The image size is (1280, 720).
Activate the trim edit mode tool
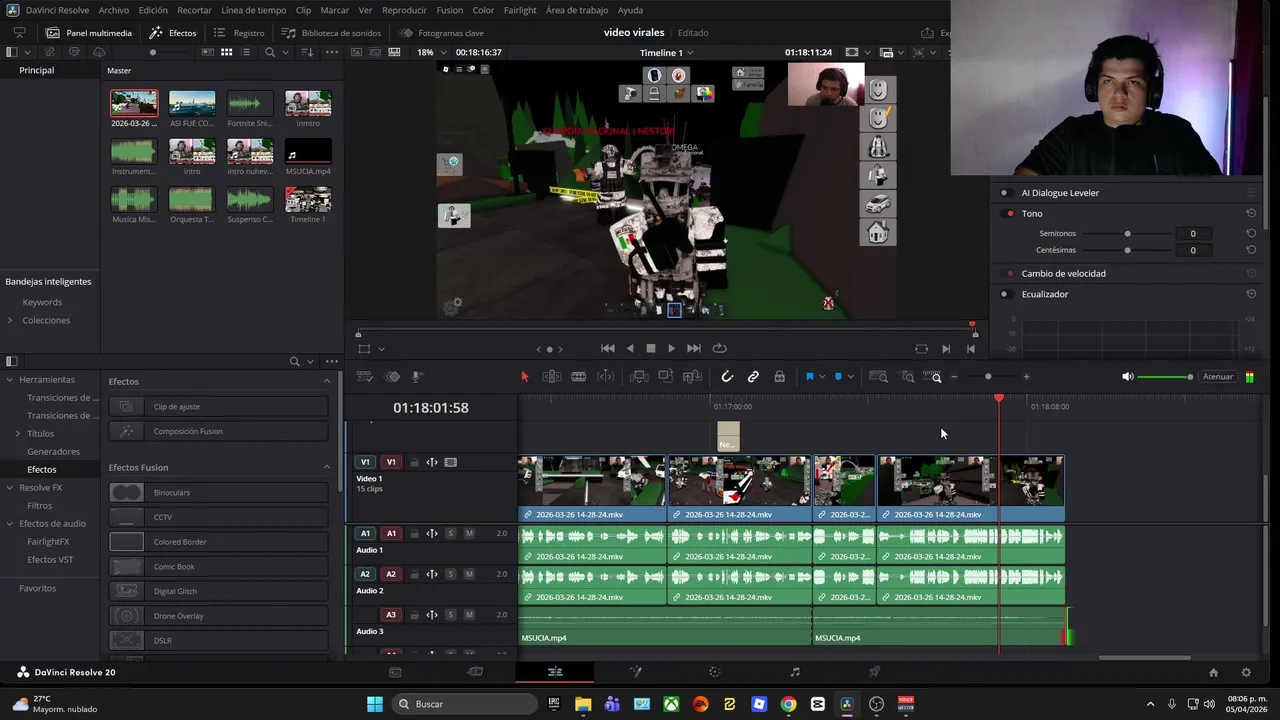[x=551, y=377]
